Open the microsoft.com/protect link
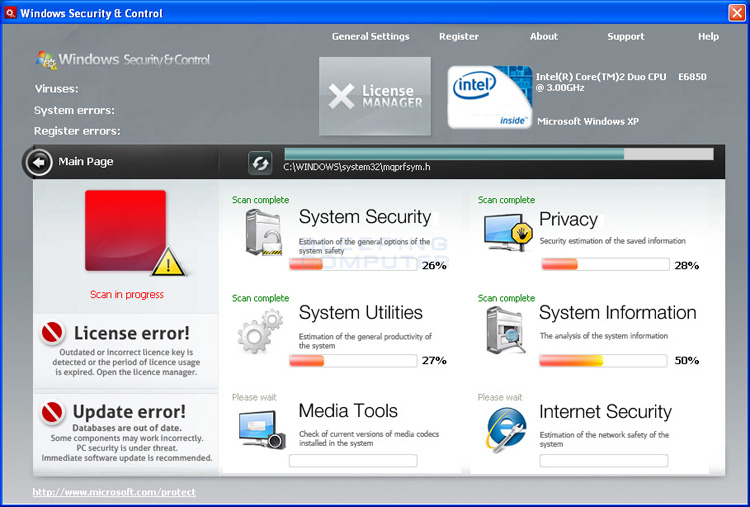The height and width of the screenshot is (507, 750). 114,492
